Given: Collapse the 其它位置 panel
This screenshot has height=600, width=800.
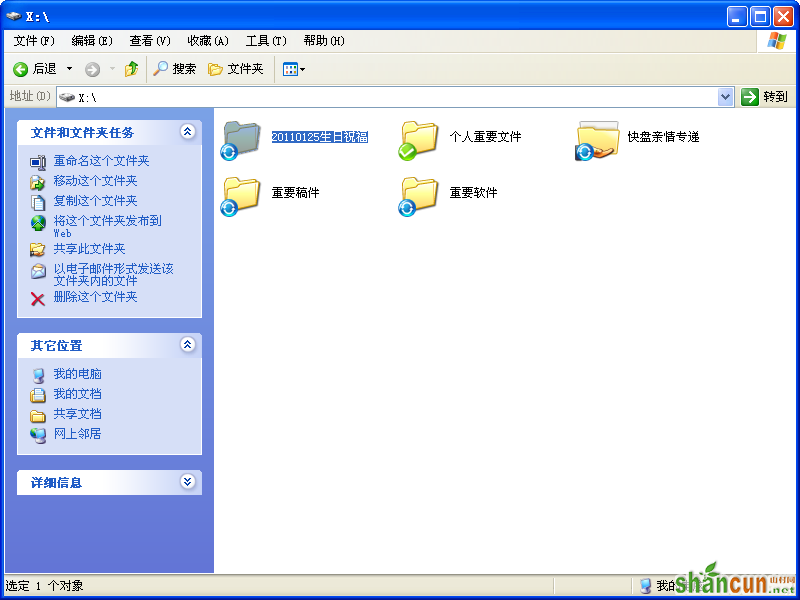Looking at the screenshot, I should click(187, 344).
